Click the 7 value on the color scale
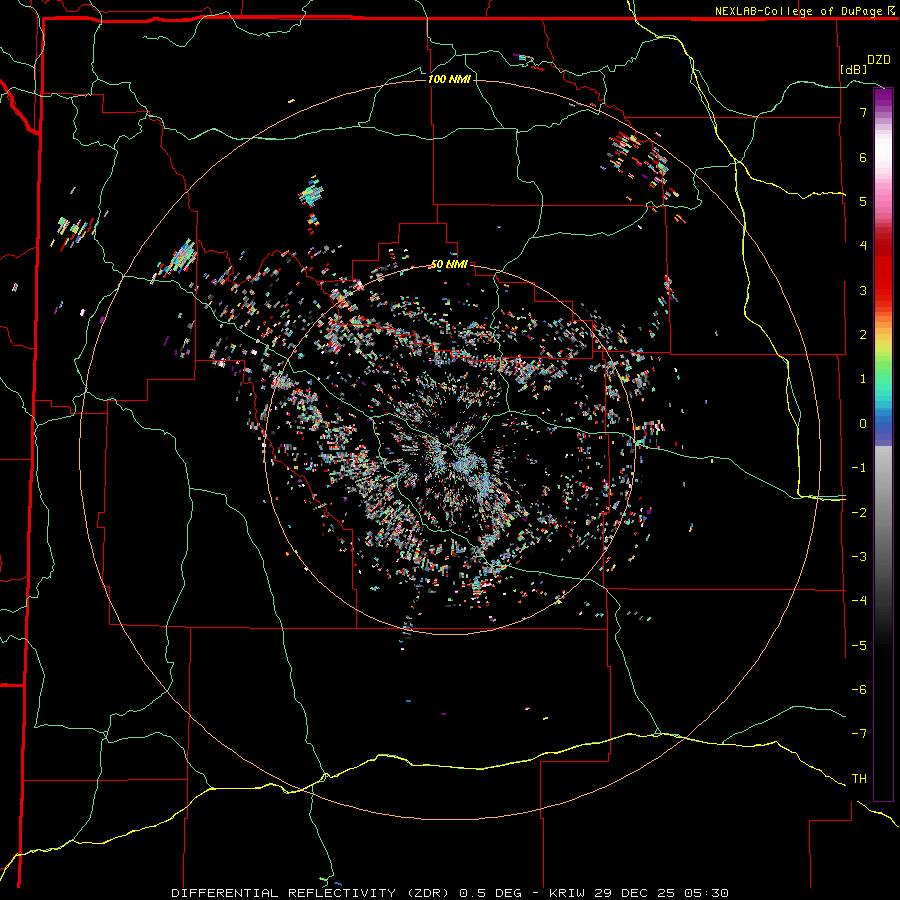This screenshot has height=900, width=900. 863,112
